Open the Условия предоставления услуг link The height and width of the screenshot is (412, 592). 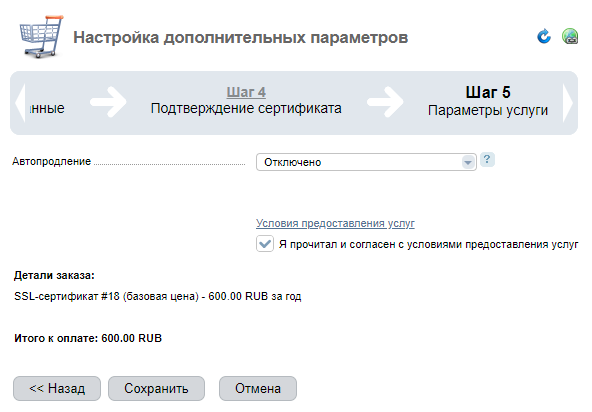tap(335, 223)
